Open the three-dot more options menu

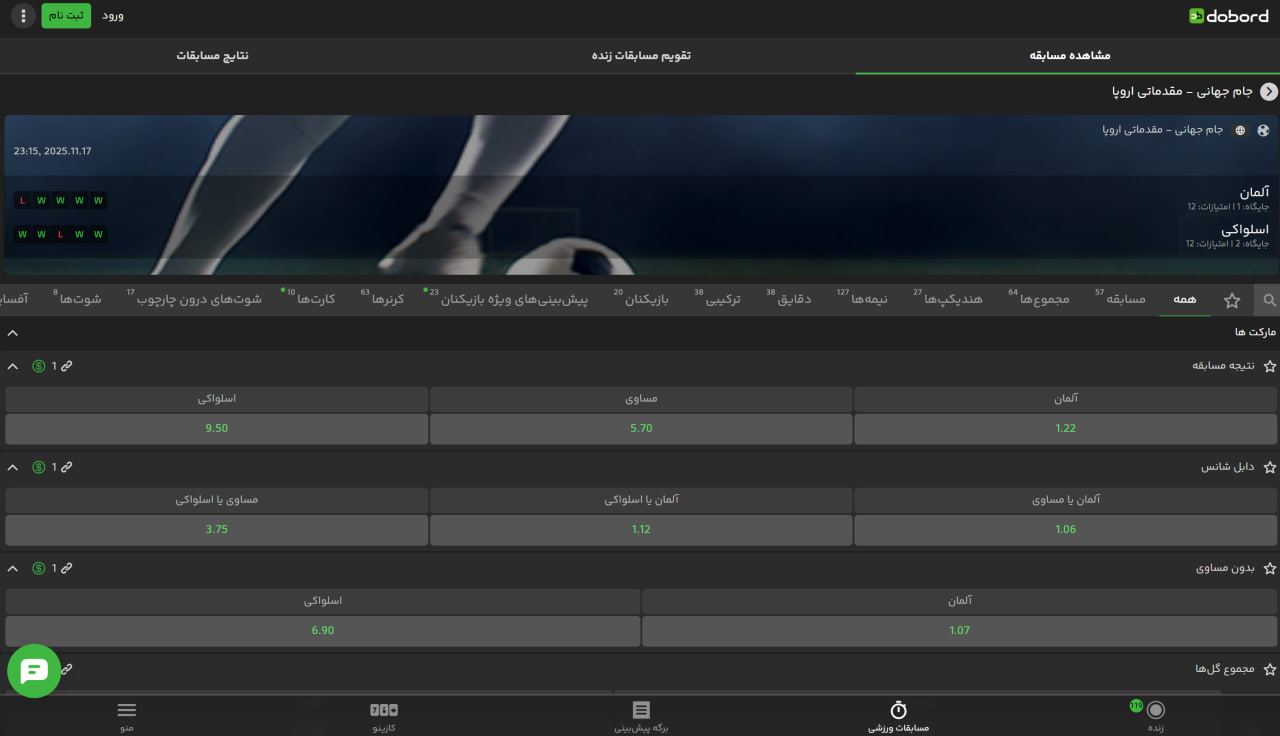coord(24,16)
